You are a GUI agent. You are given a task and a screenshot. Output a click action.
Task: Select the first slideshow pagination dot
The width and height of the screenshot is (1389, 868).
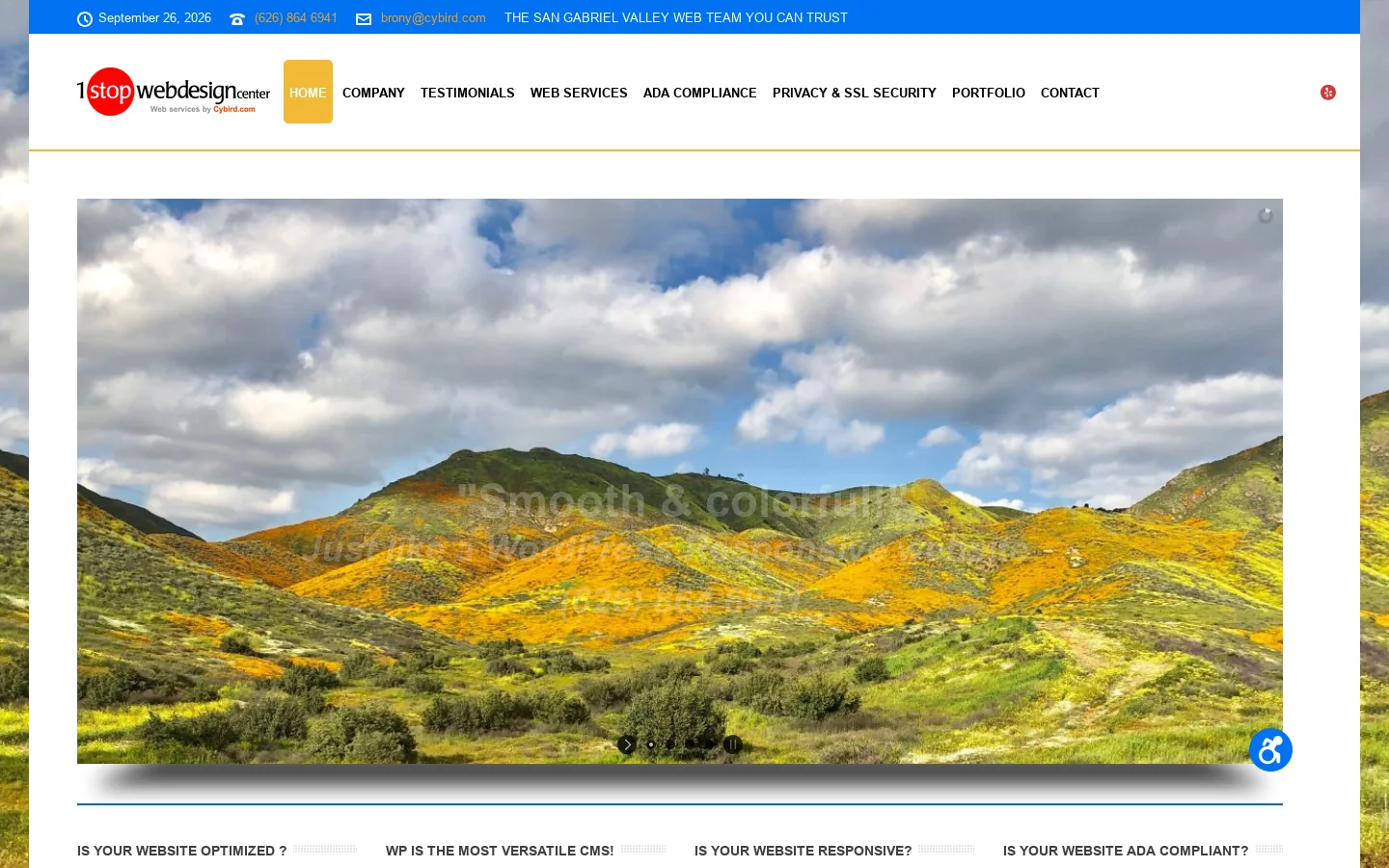click(651, 745)
